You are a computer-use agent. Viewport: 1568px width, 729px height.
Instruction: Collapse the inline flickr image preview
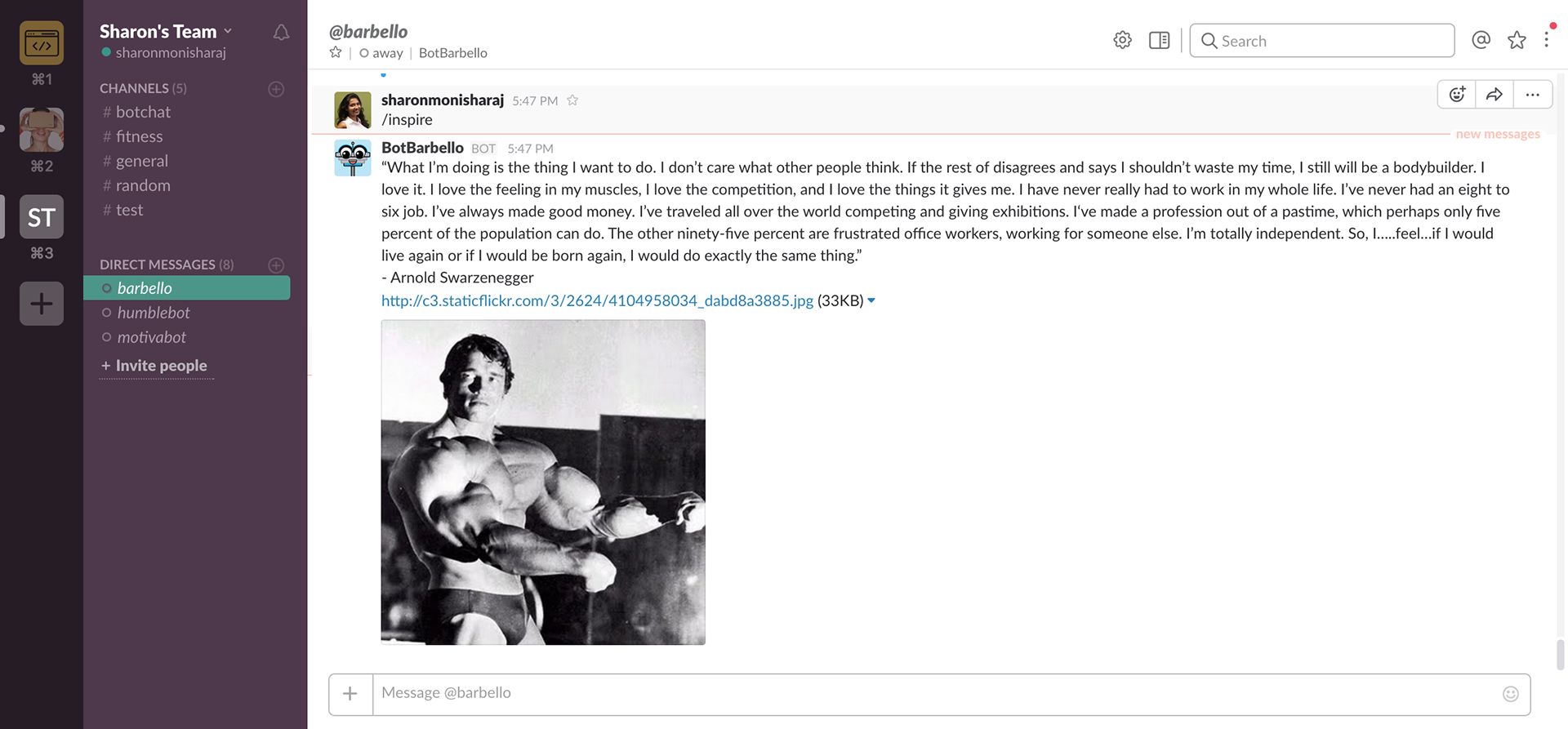(871, 301)
